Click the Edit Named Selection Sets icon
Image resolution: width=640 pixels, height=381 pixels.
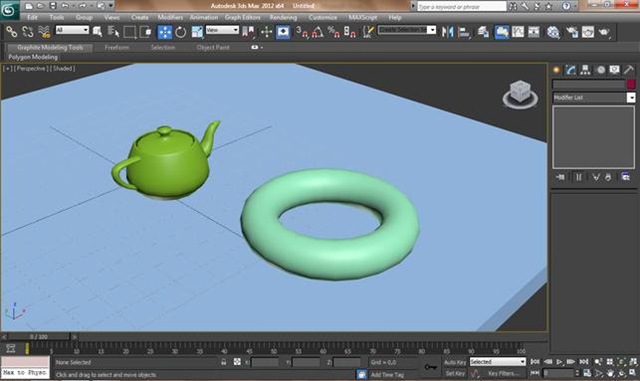point(368,32)
